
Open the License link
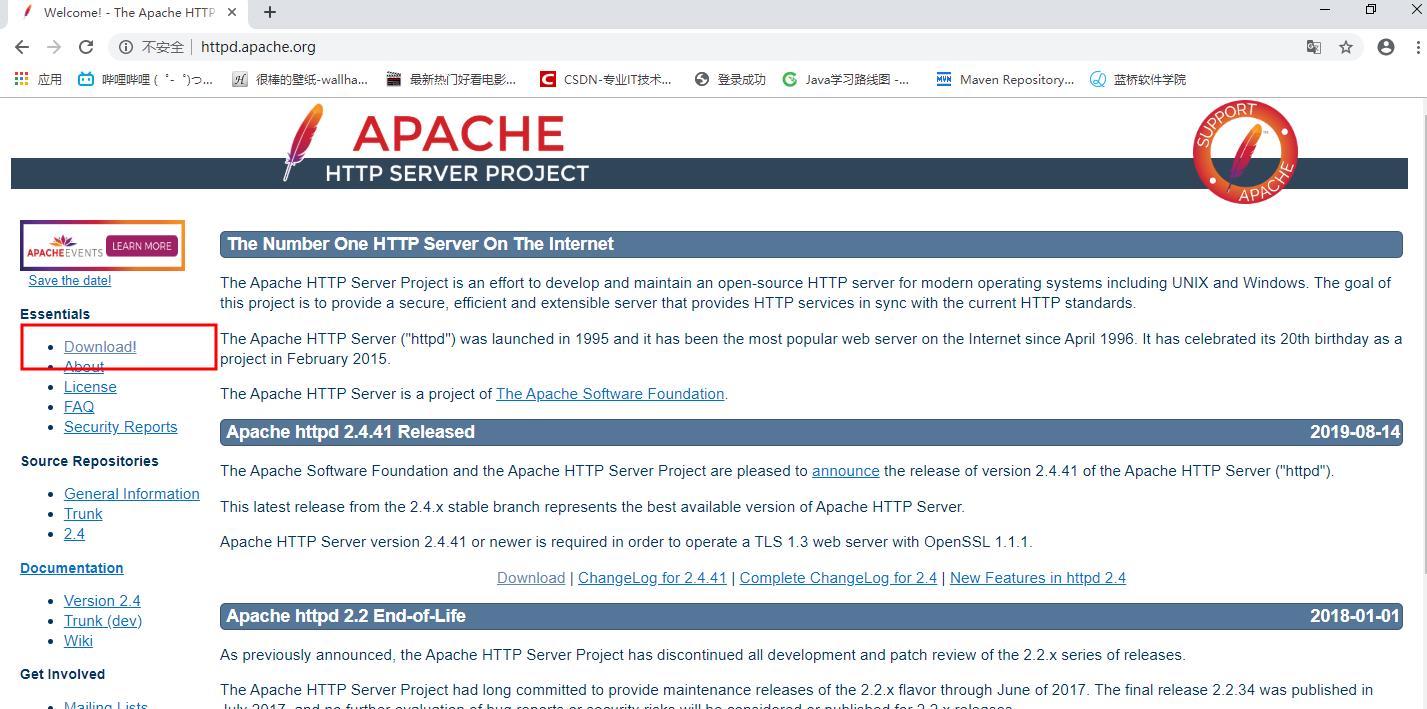[x=90, y=387]
